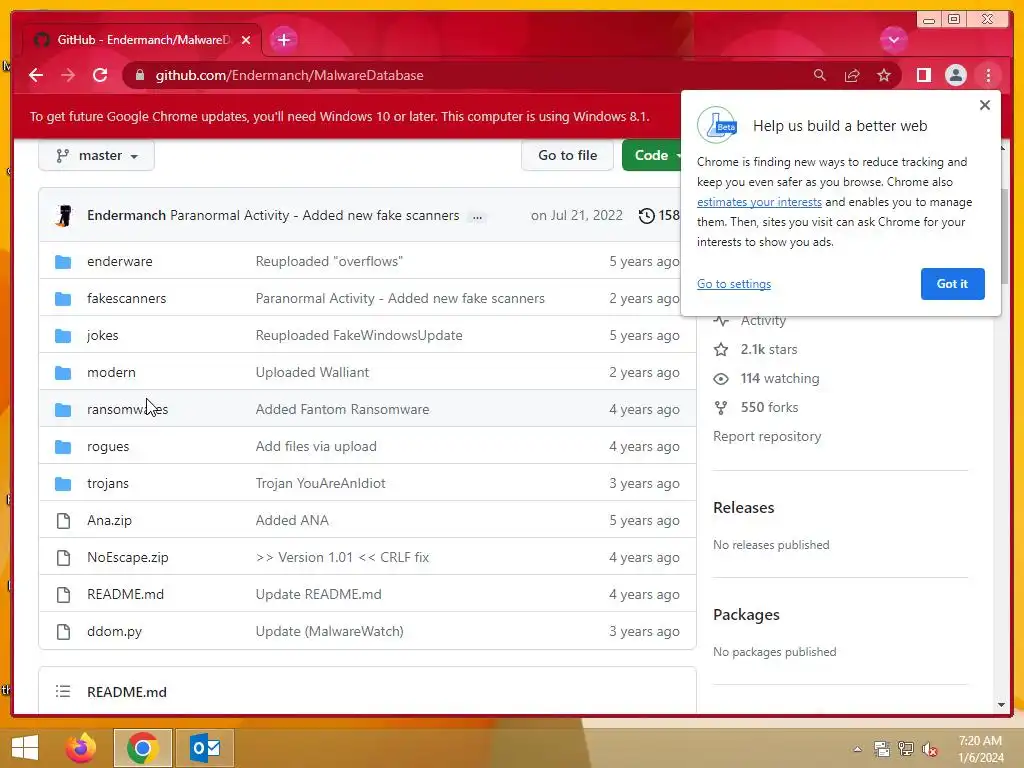Open the Releases heading link
Screen dimensions: 1024x768
pyautogui.click(x=743, y=507)
